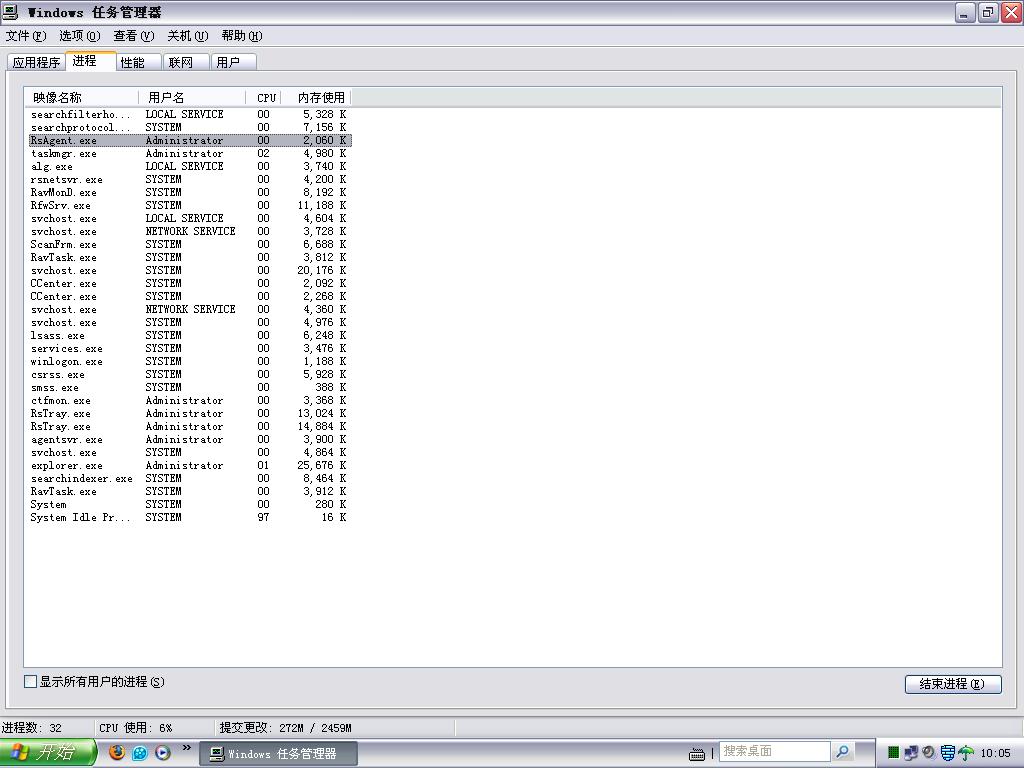This screenshot has width=1024, height=768.
Task: Select the RsAgent.exe process row
Action: [189, 140]
